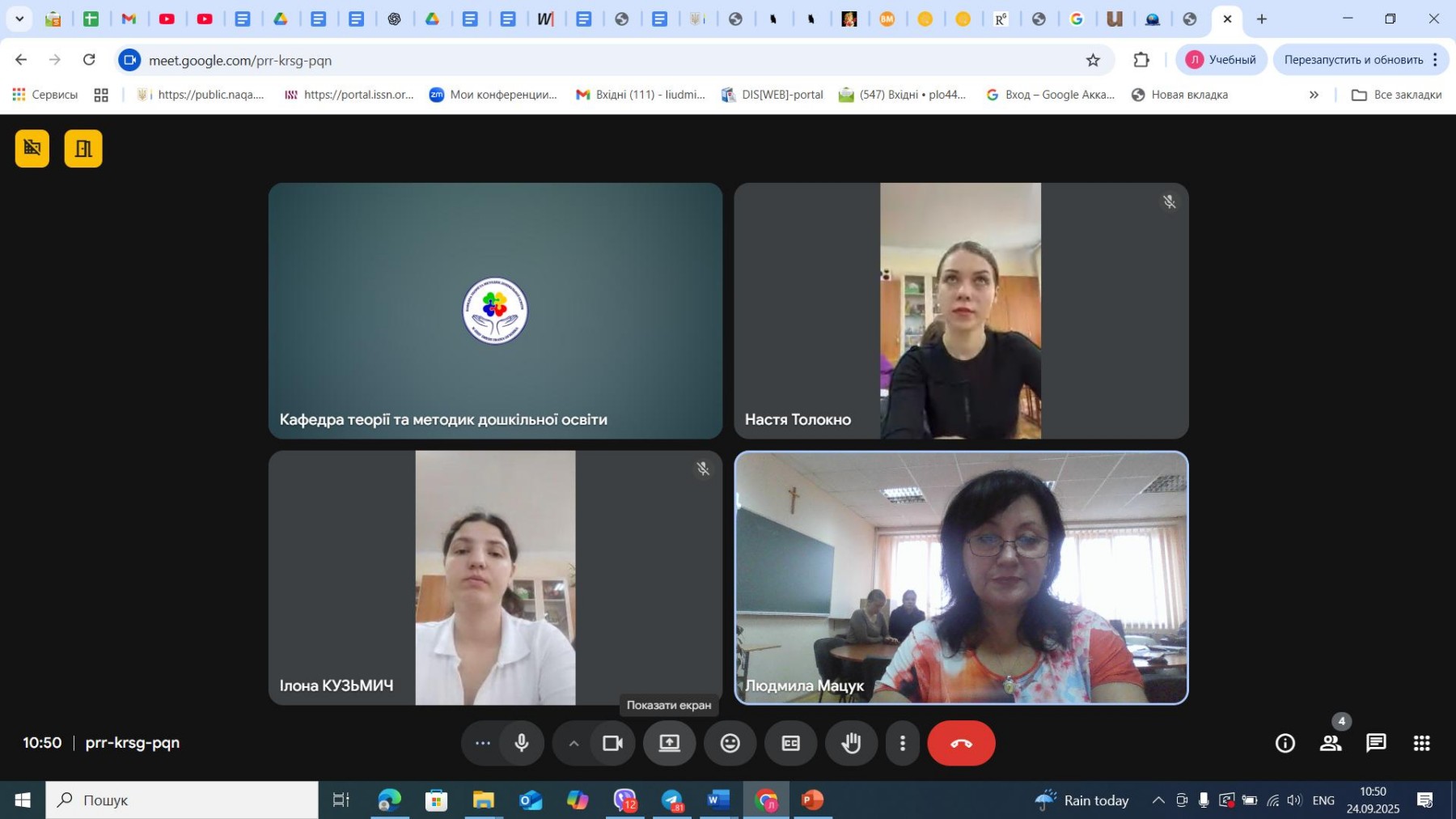Open Telegram from the taskbar
Screen dimensions: 1456x819
click(671, 800)
